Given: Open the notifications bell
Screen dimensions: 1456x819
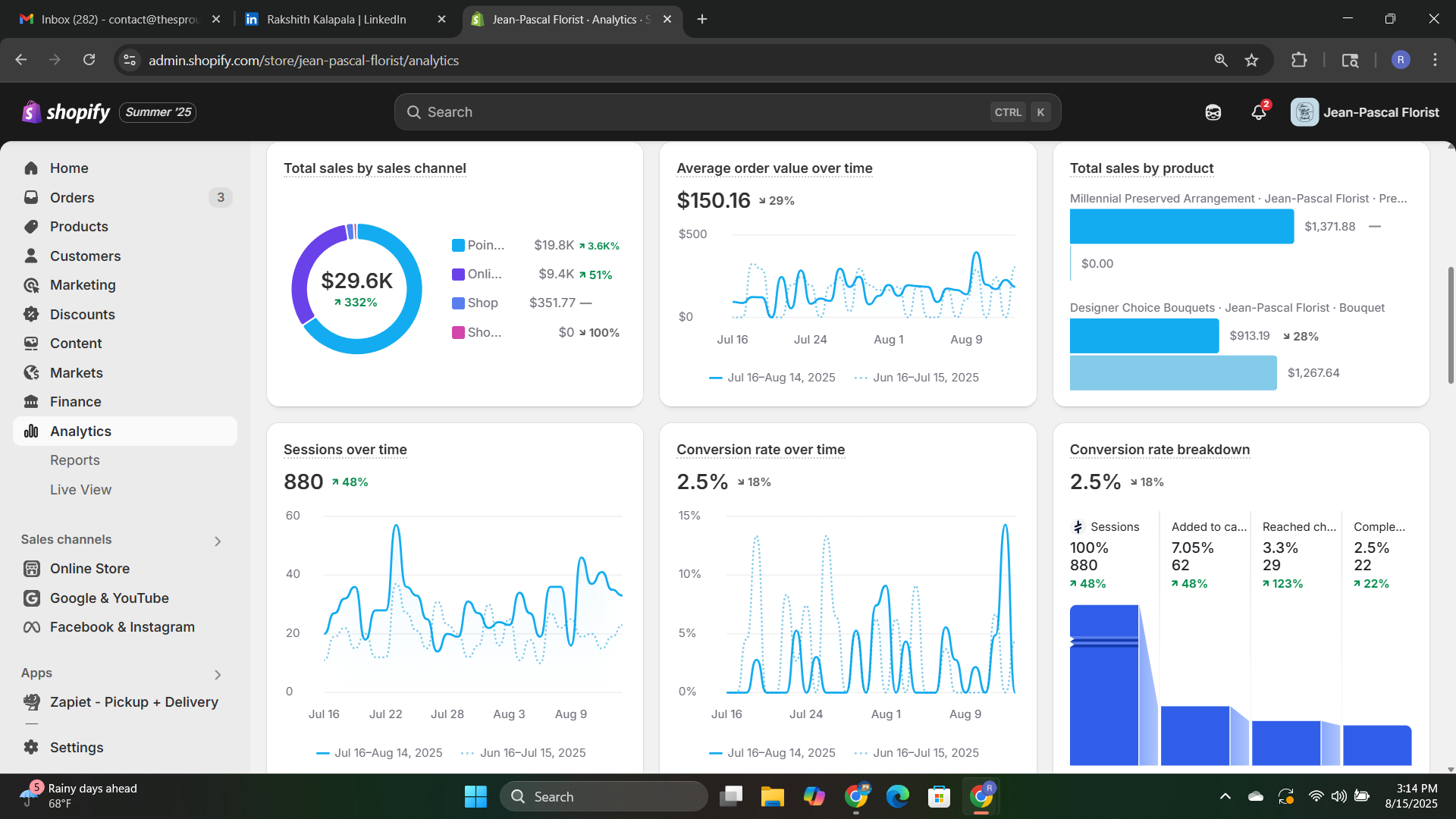Looking at the screenshot, I should pos(1259,112).
